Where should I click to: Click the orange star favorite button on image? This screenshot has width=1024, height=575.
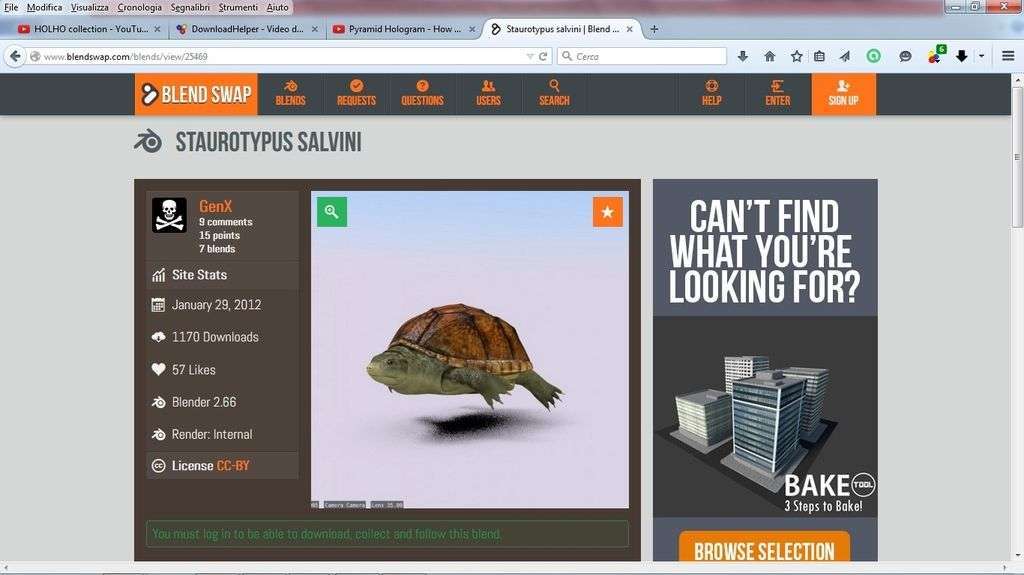coord(607,212)
